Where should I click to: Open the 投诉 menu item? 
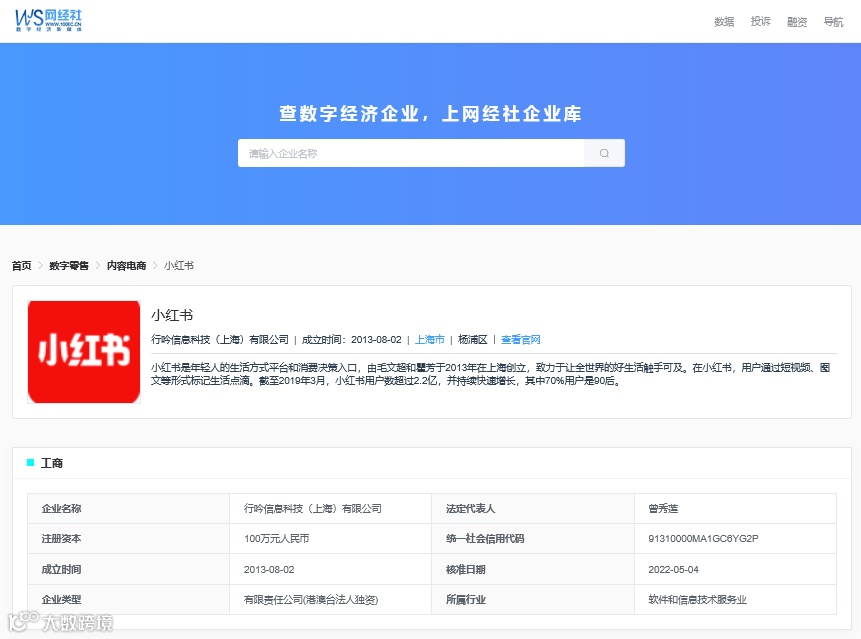coord(761,21)
